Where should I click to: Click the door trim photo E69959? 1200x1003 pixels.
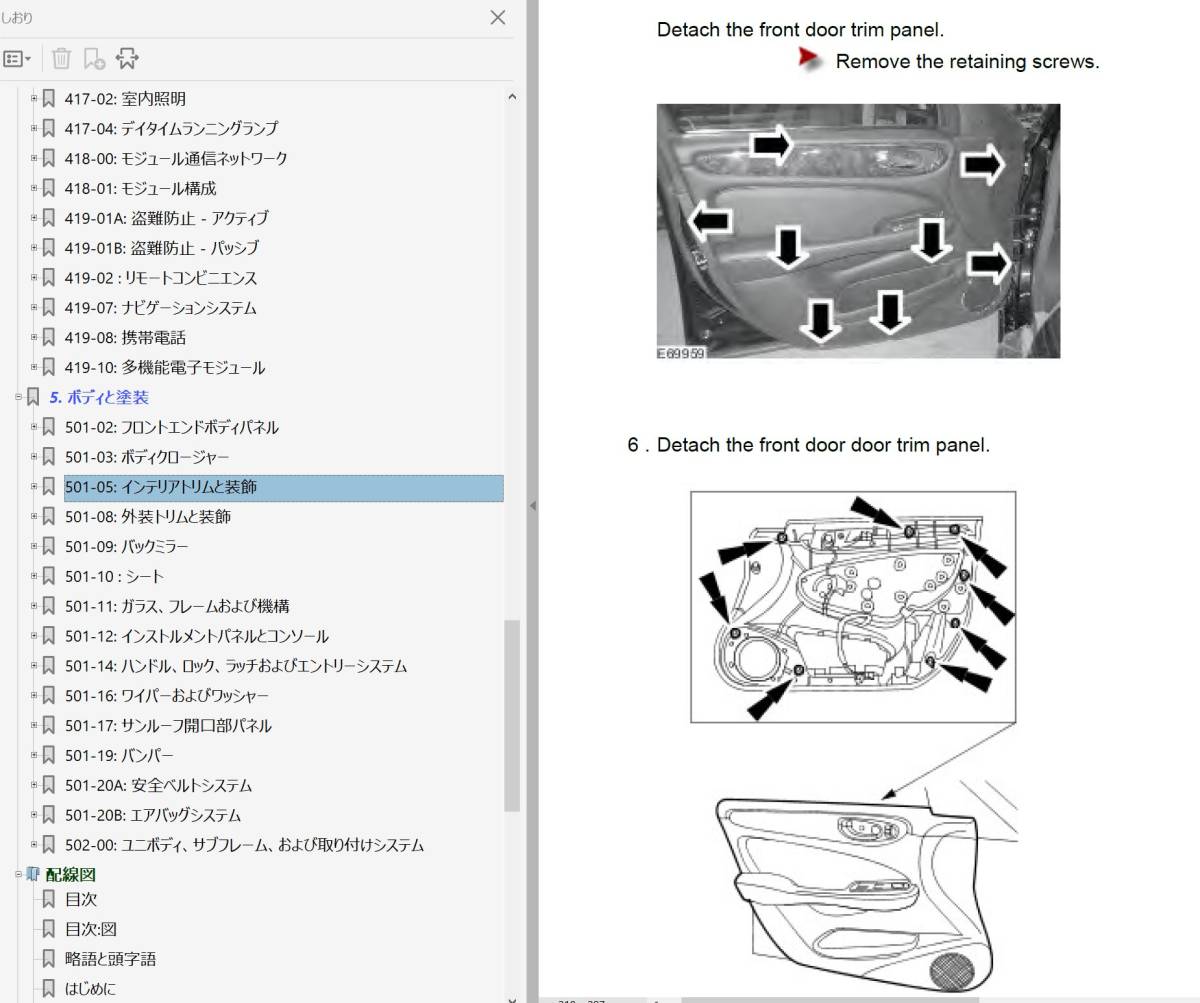858,231
